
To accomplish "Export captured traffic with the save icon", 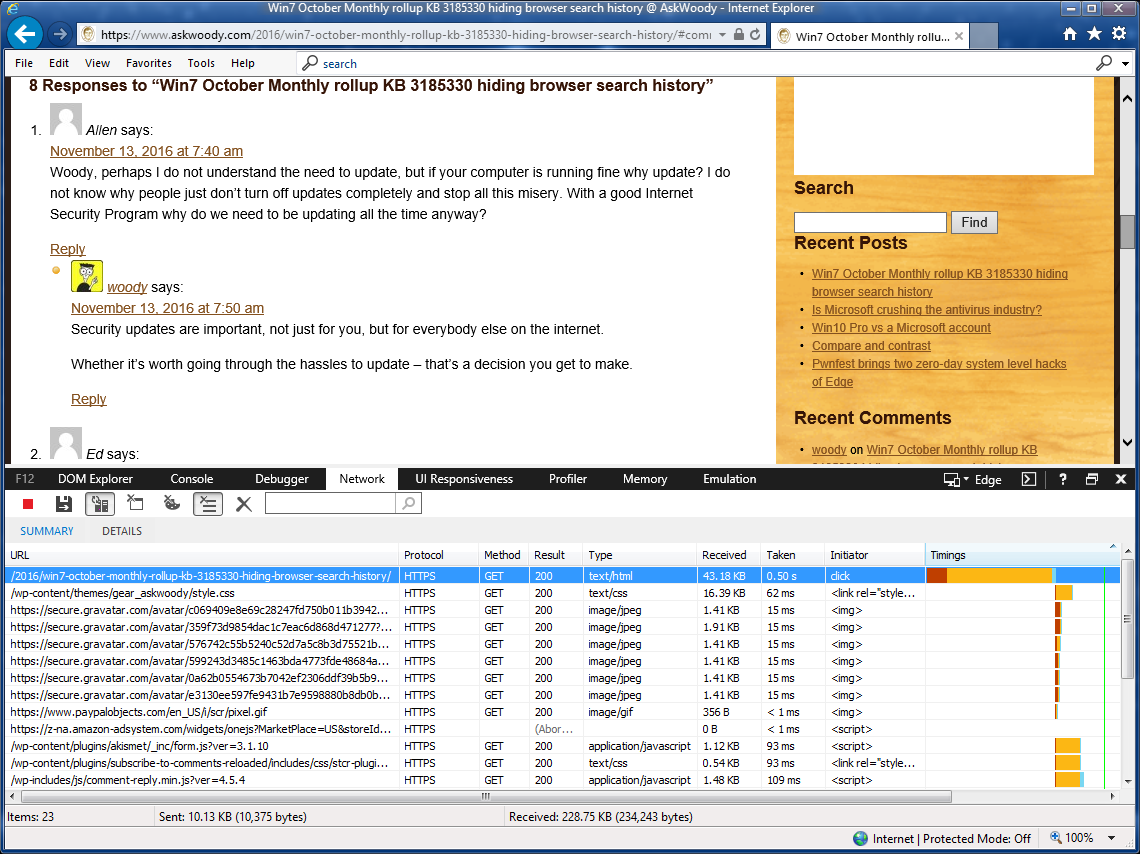I will pyautogui.click(x=63, y=504).
